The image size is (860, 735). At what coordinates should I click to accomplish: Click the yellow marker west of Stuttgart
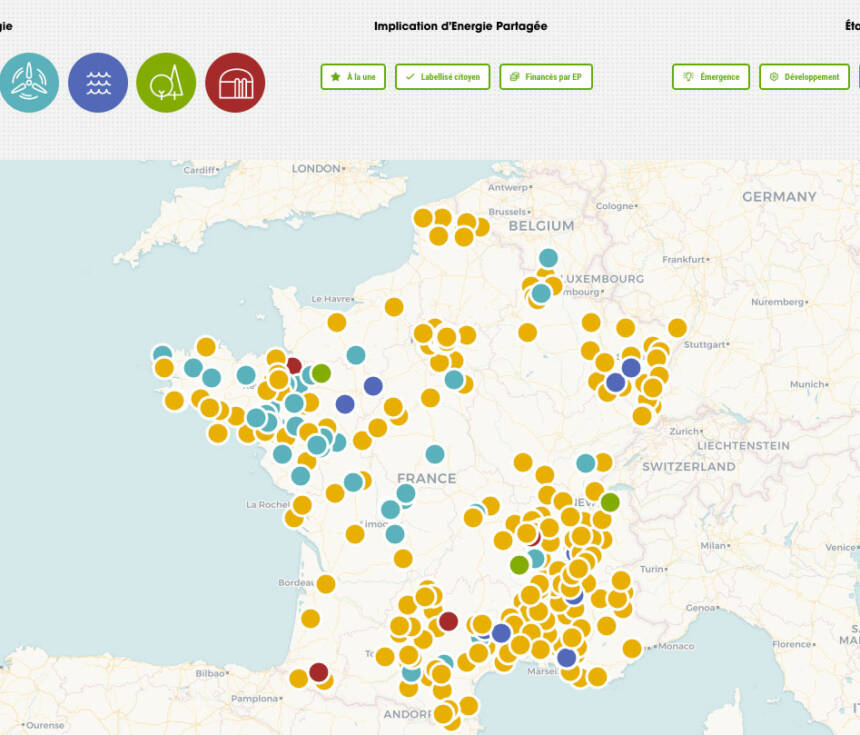[x=677, y=327]
